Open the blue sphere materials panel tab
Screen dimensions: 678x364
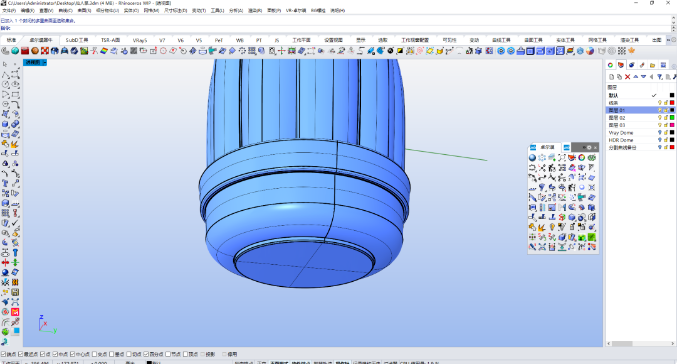[631, 65]
